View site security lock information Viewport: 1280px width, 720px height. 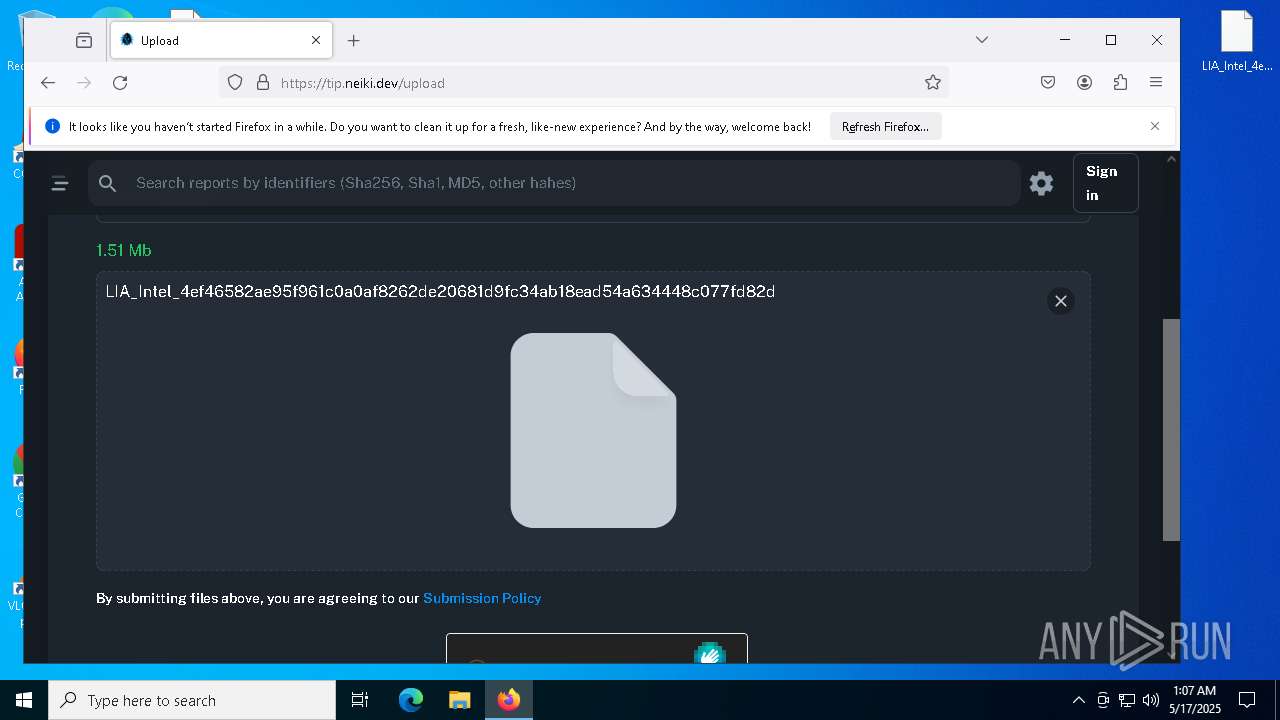263,83
